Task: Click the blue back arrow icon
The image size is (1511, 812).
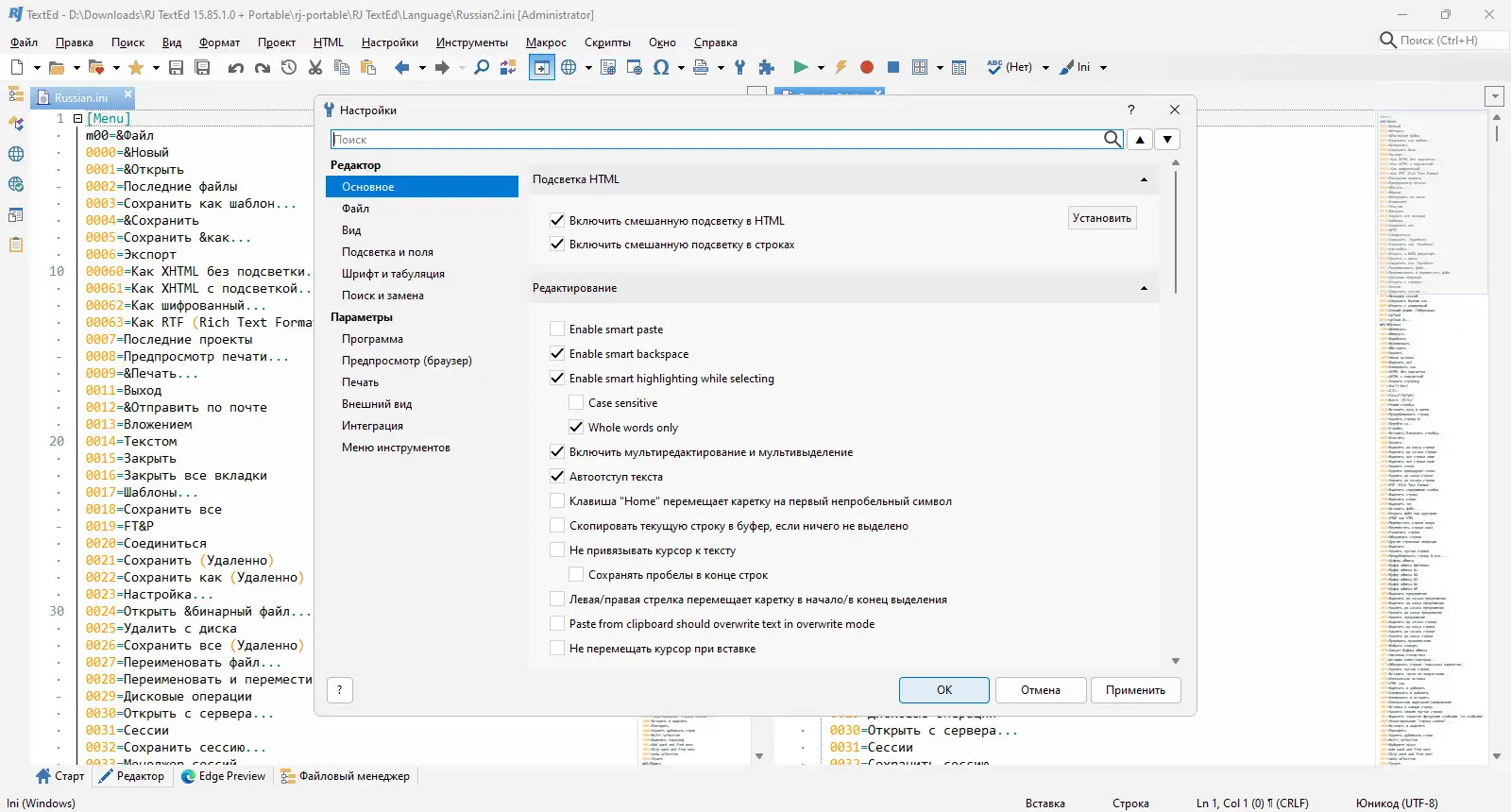Action: point(402,67)
